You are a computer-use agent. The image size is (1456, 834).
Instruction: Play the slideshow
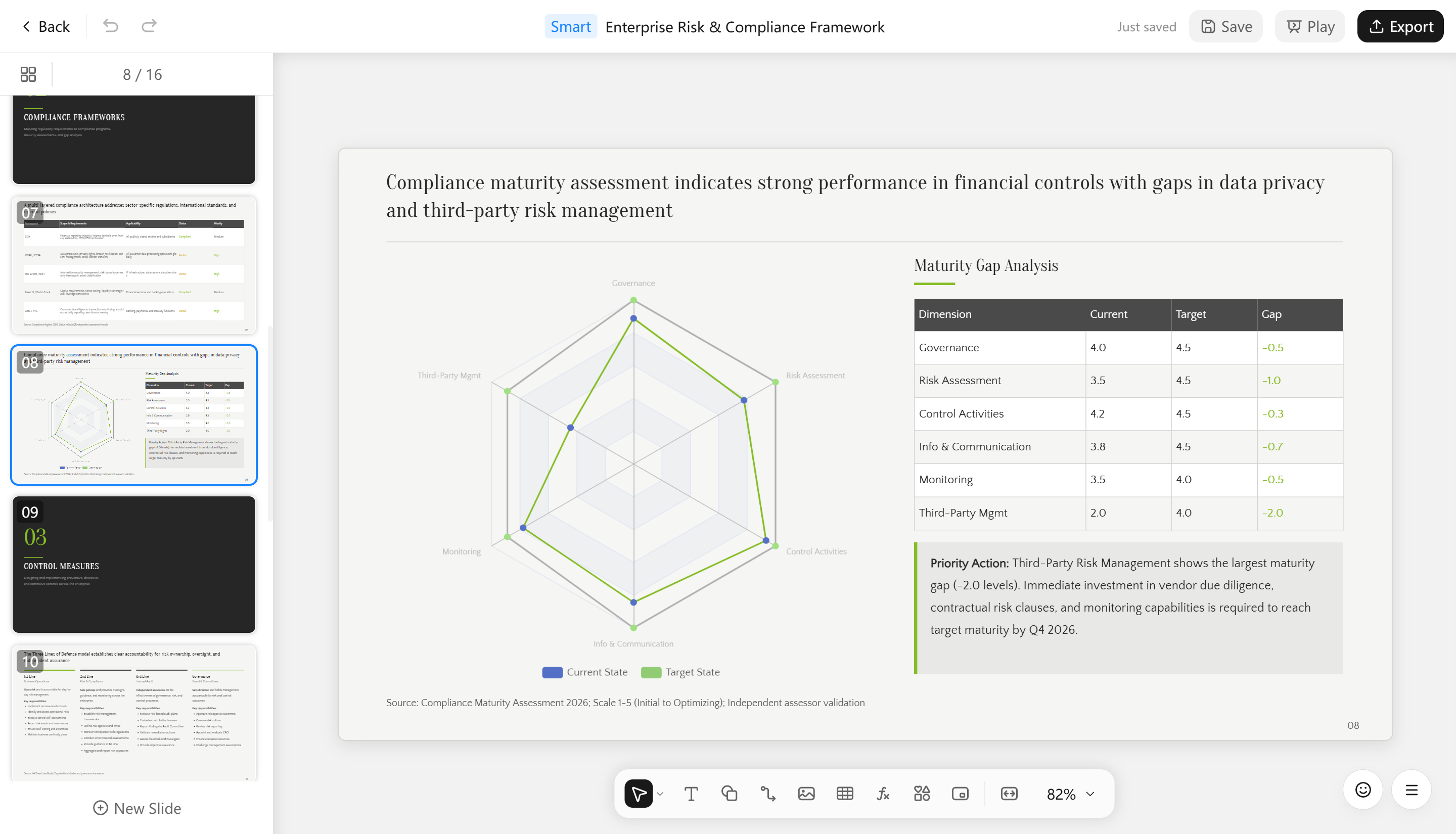(1310, 26)
